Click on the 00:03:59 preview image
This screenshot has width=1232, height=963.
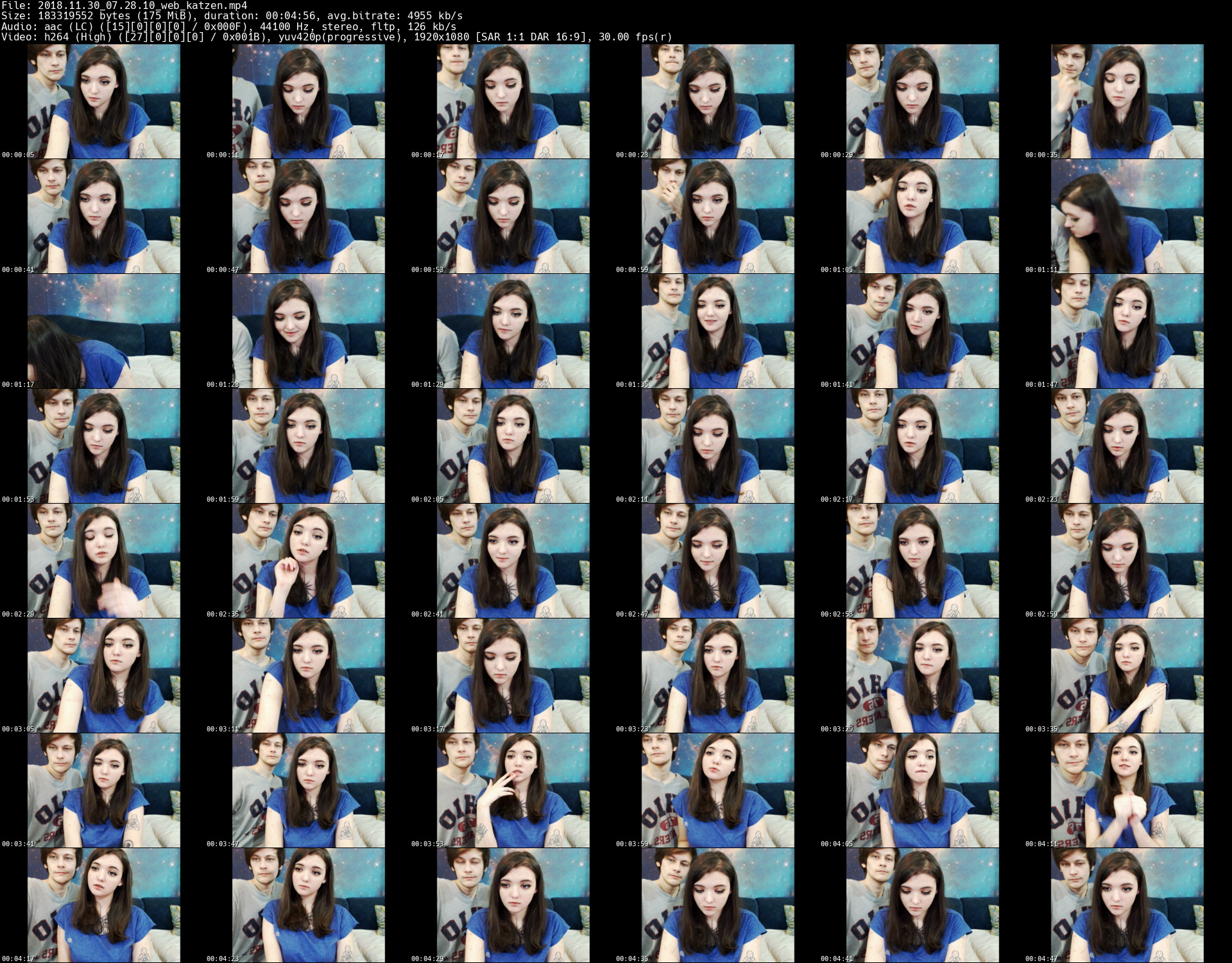pos(717,790)
